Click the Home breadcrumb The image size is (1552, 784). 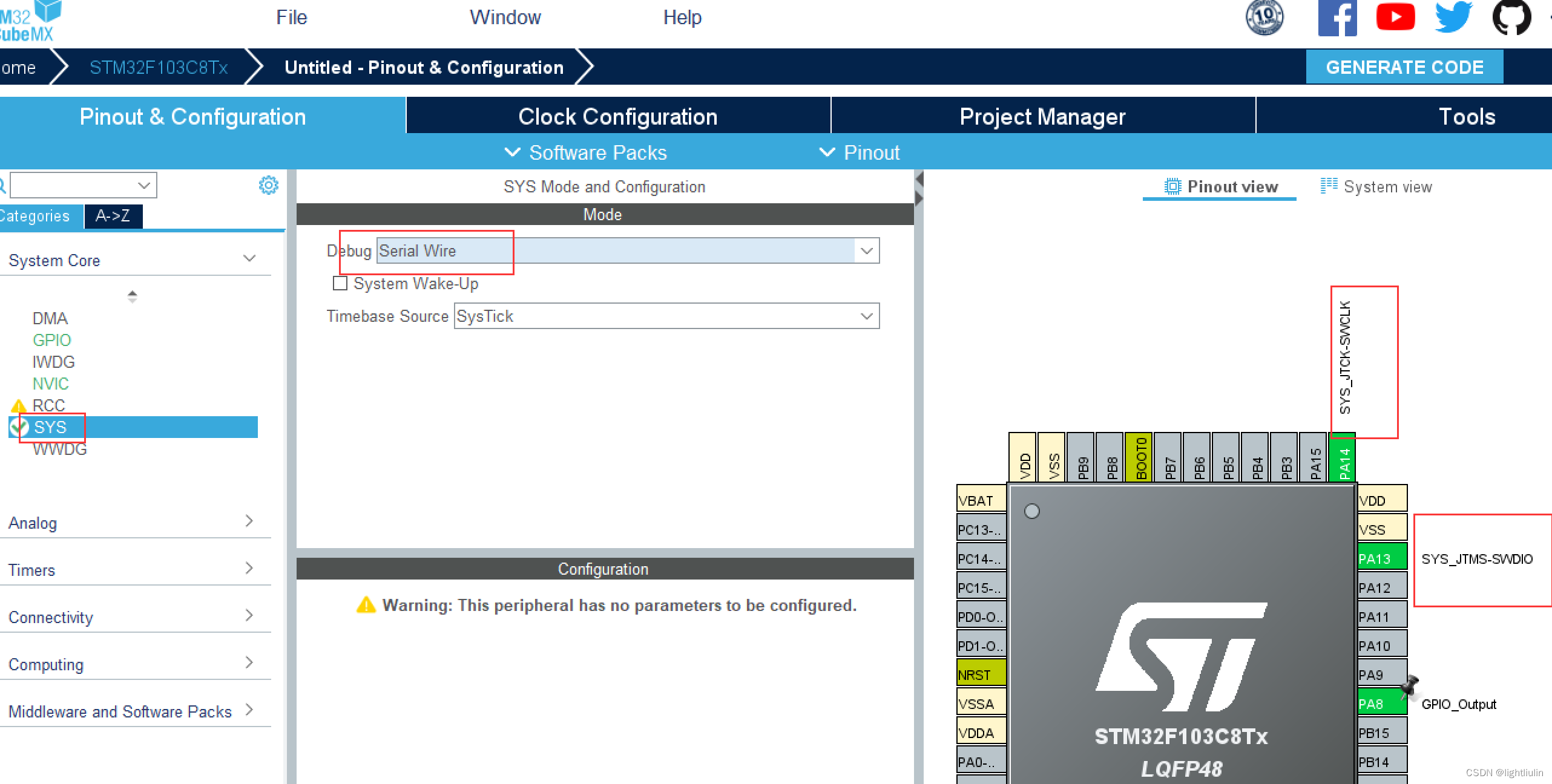18,67
